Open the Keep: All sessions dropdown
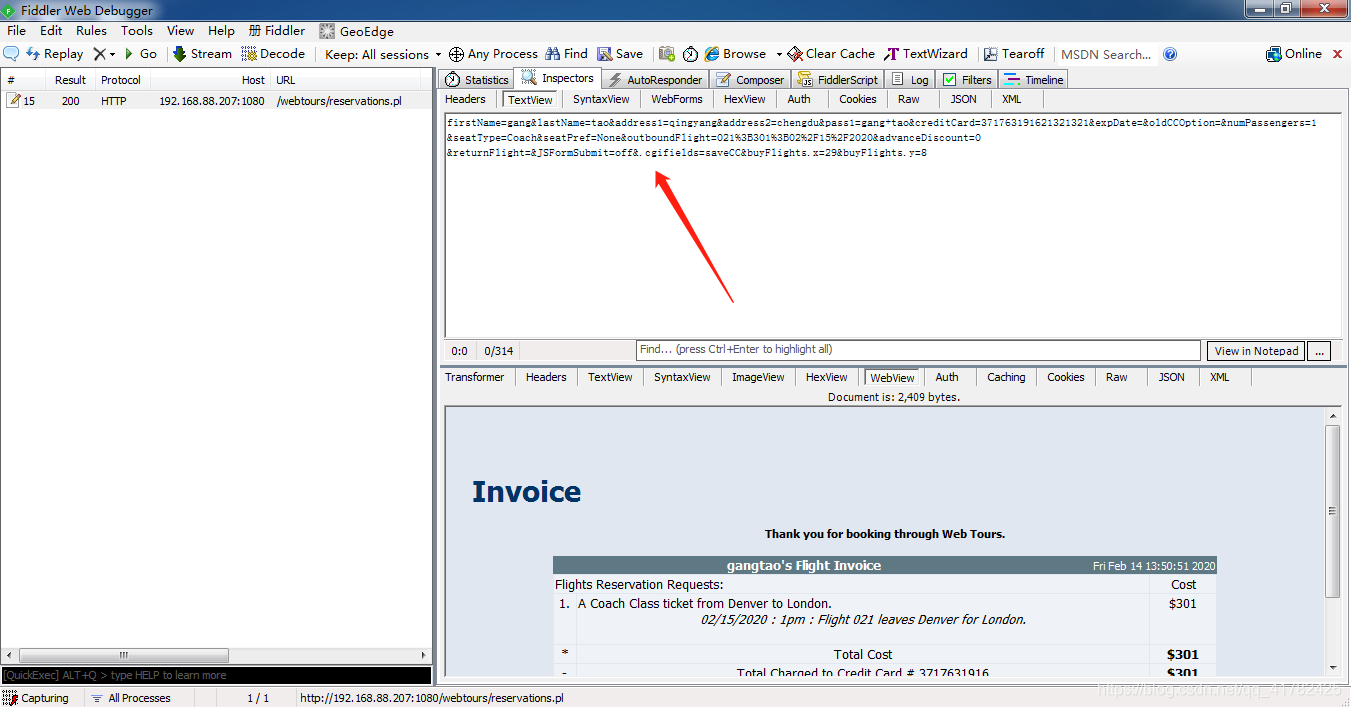The width and height of the screenshot is (1351, 708). point(383,54)
